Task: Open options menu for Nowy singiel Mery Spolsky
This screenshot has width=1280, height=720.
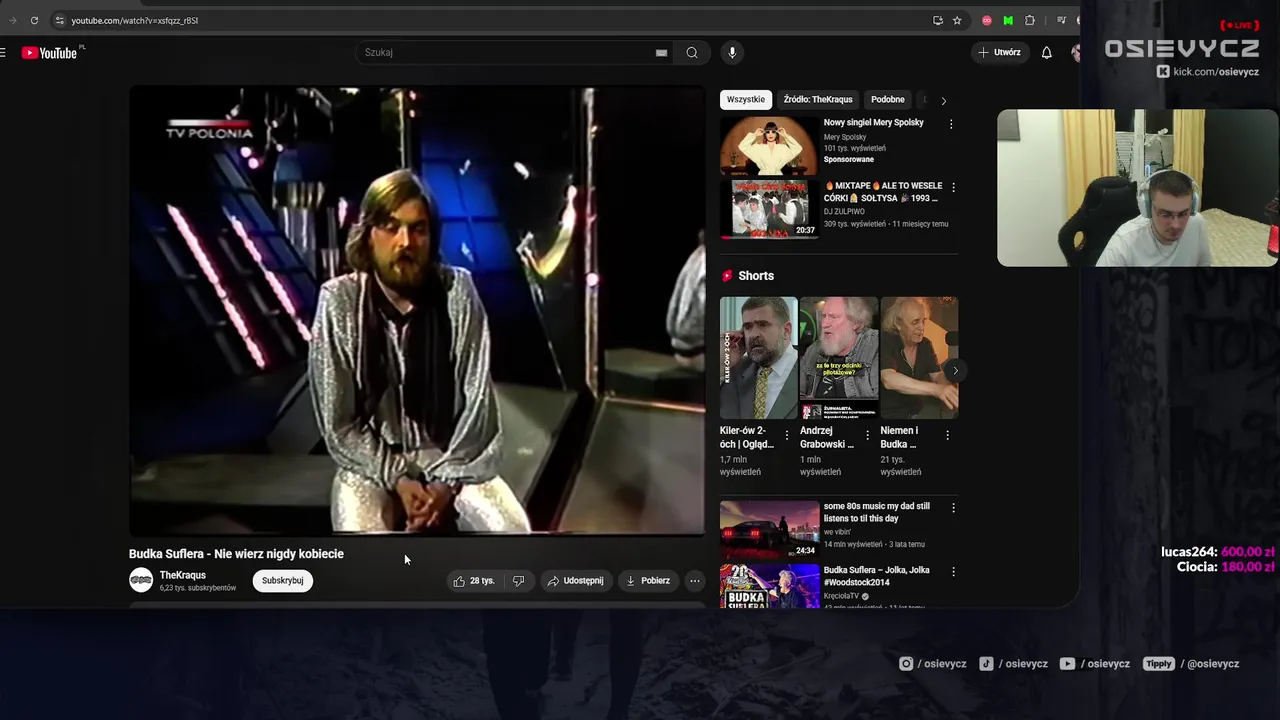Action: (951, 124)
